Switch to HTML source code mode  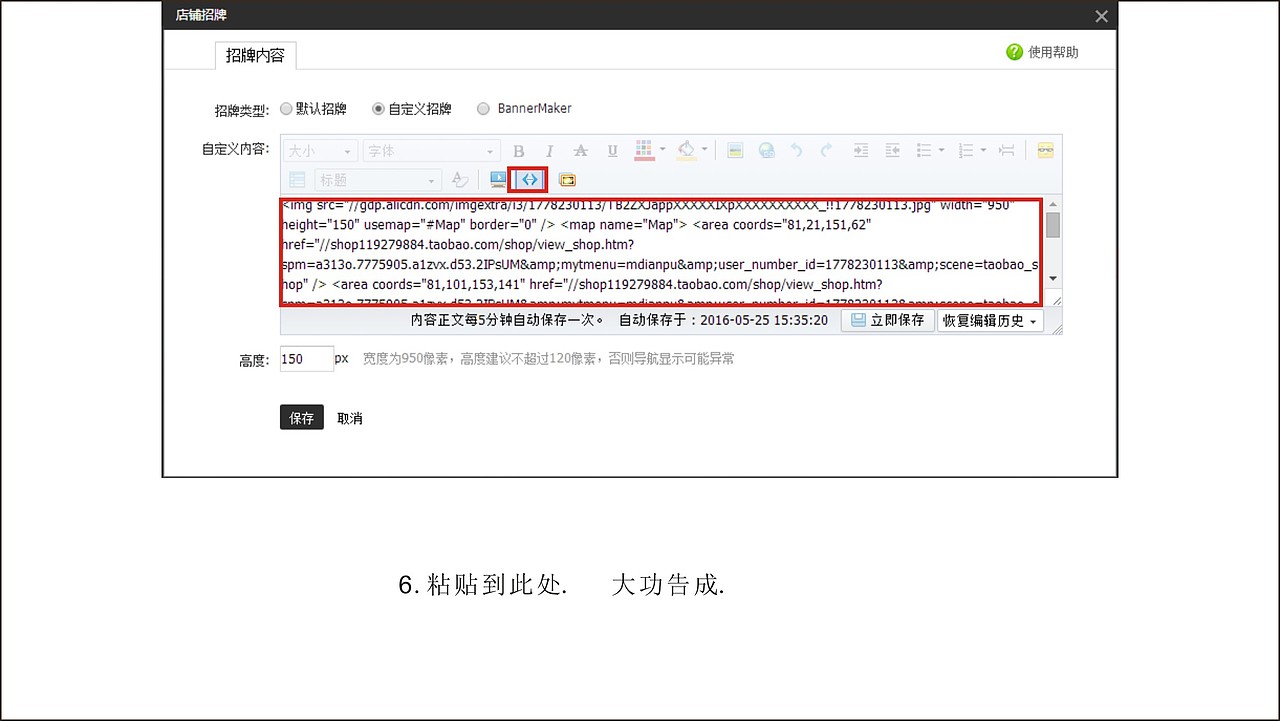tap(530, 180)
